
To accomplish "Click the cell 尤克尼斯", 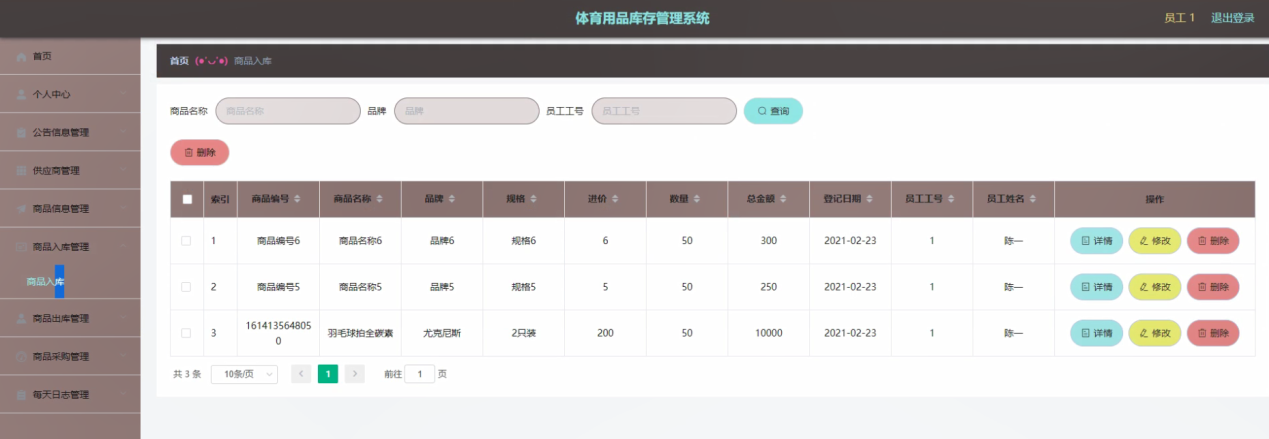I will pyautogui.click(x=442, y=333).
